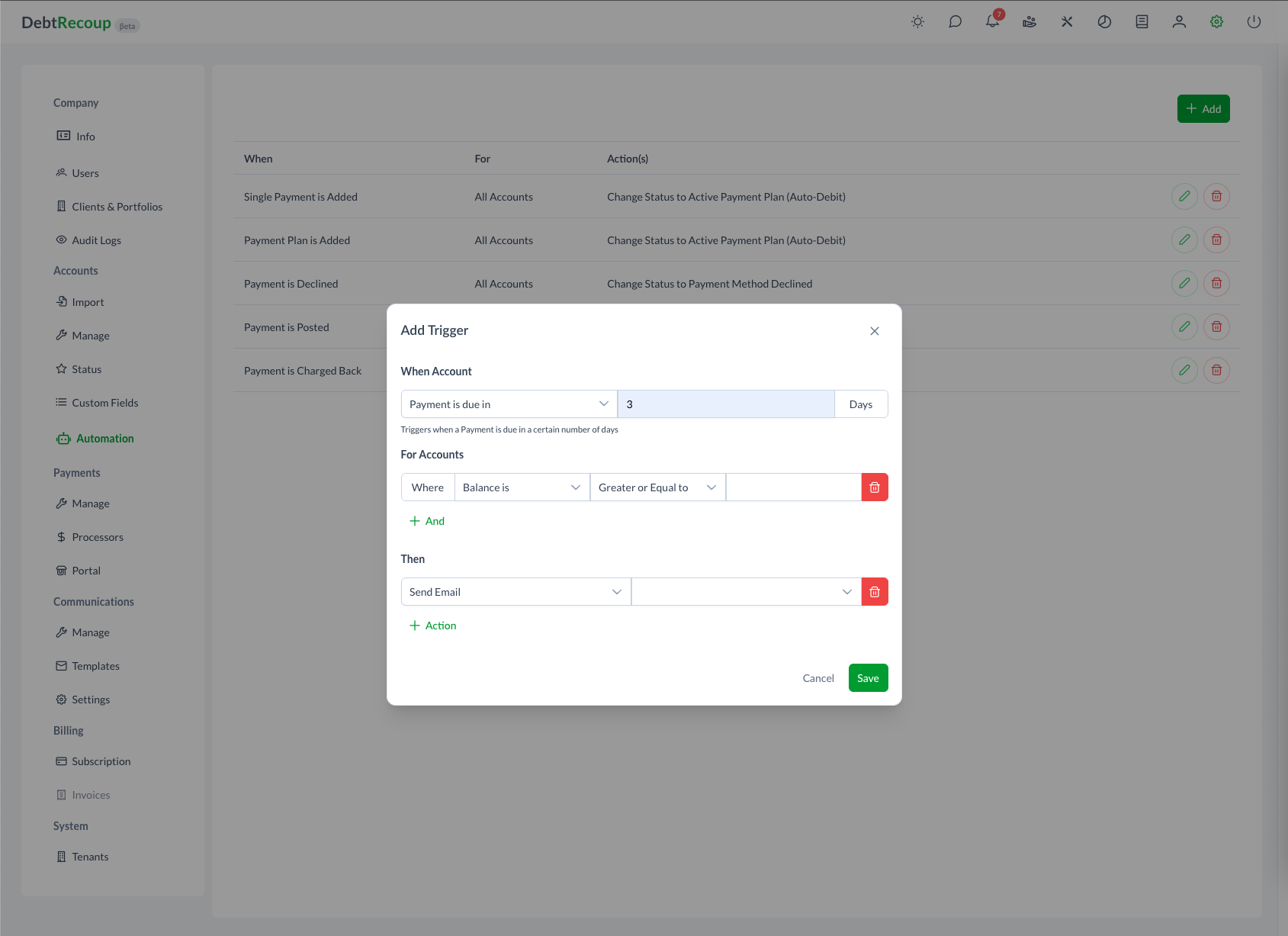The image size is (1288, 936).
Task: Click the power logout icon
Action: click(x=1254, y=22)
